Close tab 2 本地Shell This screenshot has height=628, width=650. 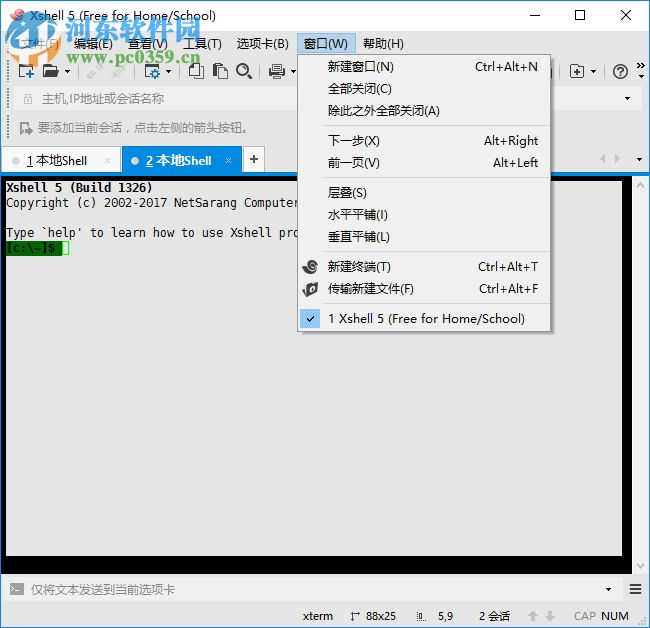coord(228,160)
